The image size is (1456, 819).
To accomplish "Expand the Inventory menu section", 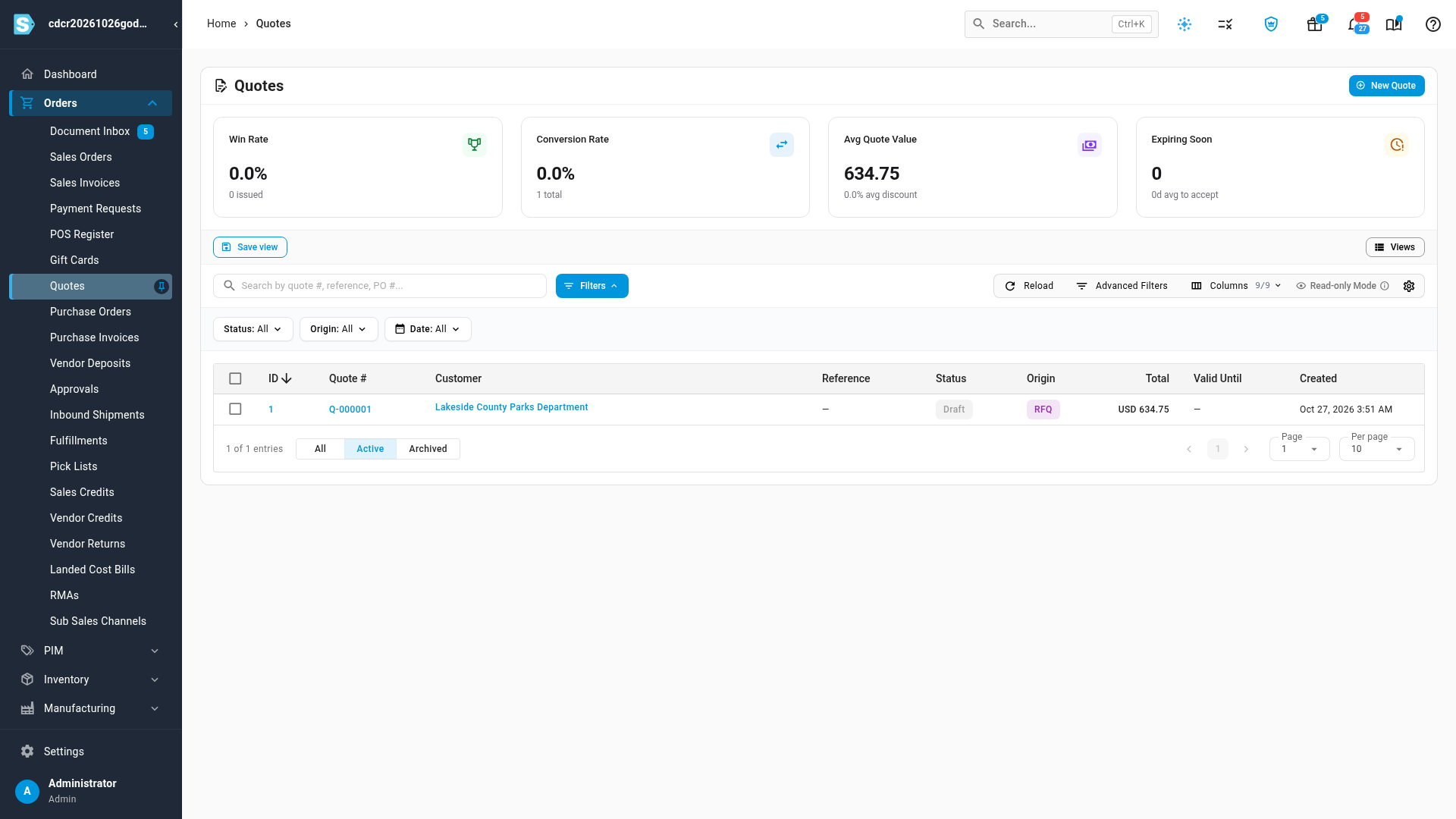I will coord(91,679).
